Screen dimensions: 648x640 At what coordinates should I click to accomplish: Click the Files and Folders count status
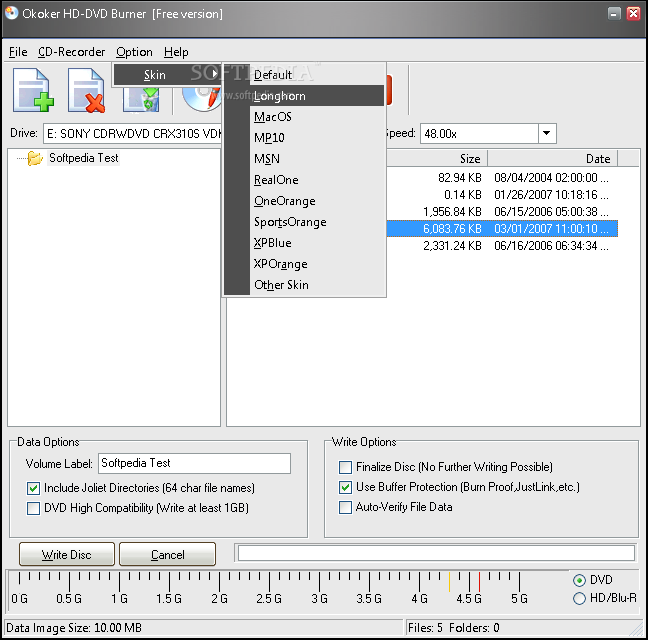(453, 628)
